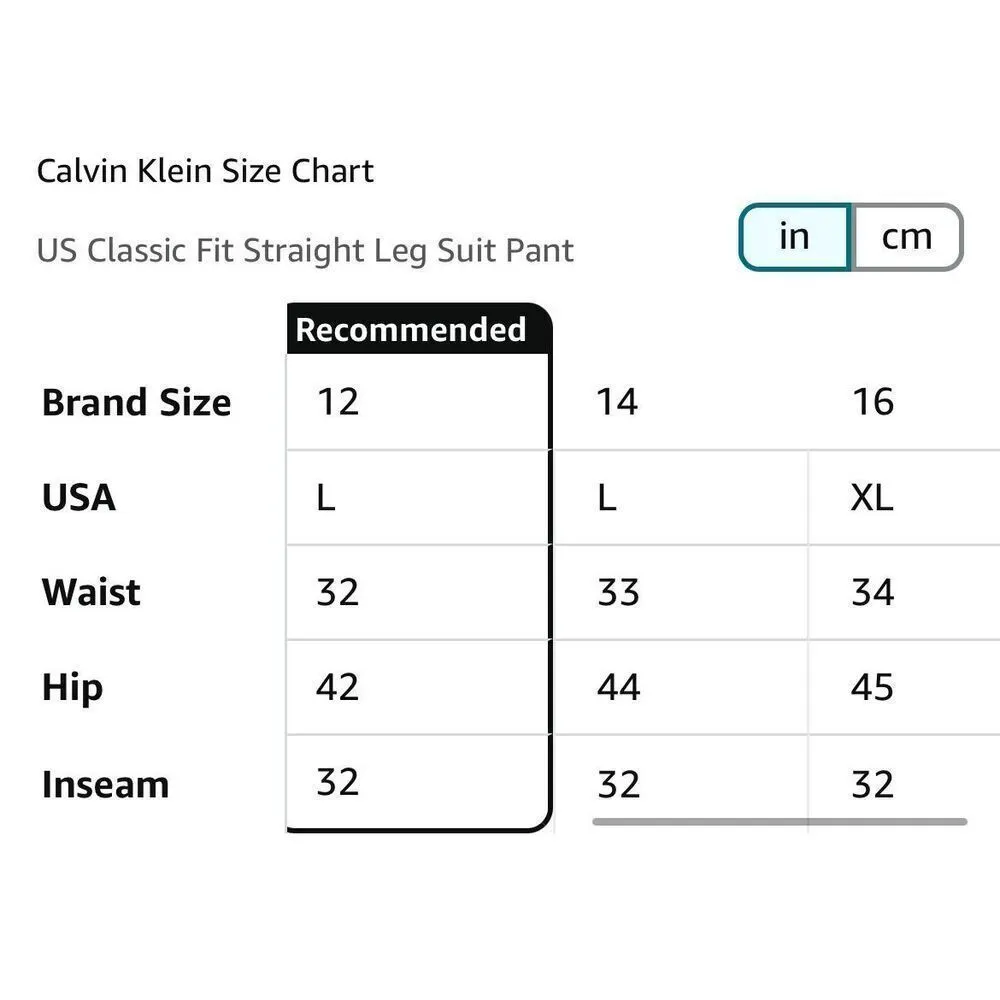
Task: Click the USA size L value
Action: (326, 497)
